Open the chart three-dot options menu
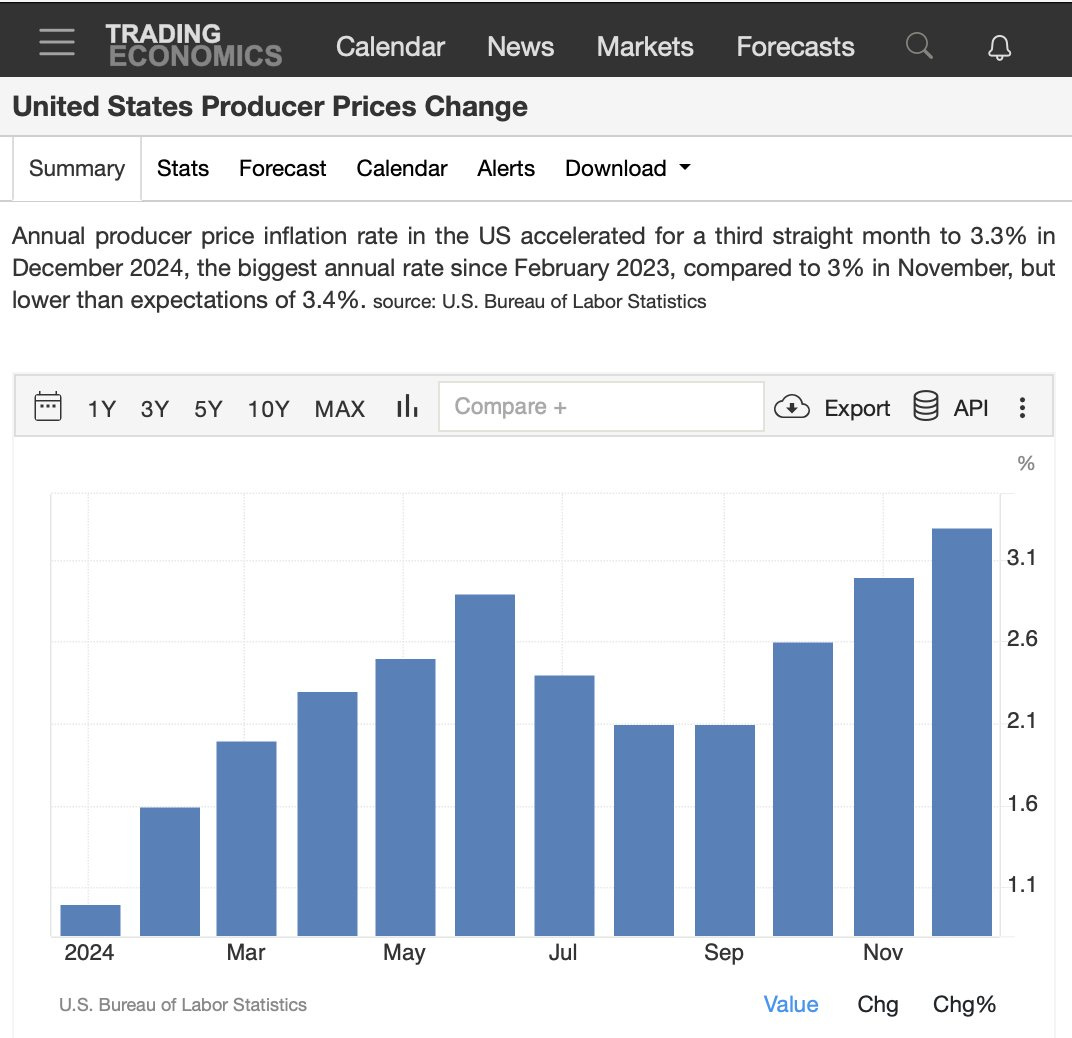1072x1038 pixels. click(1022, 408)
